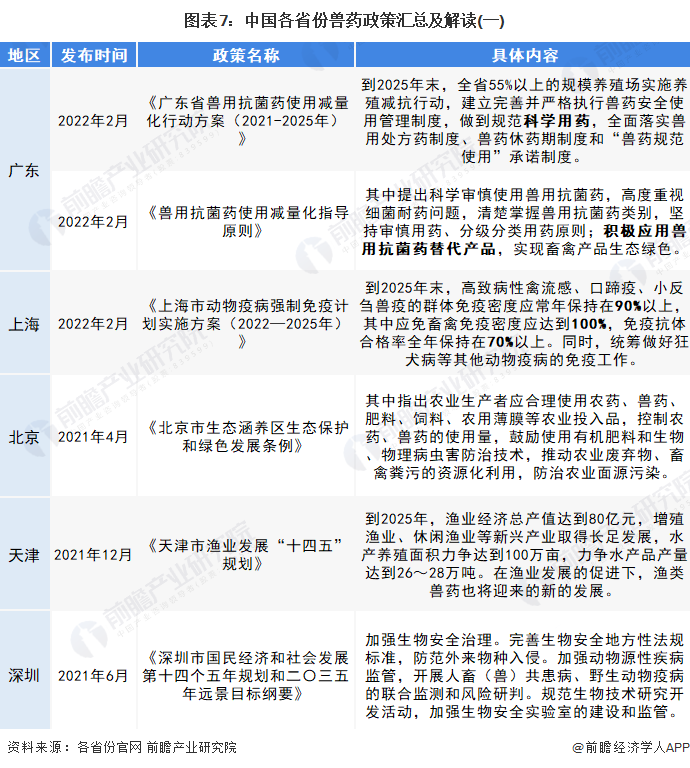Click the 2021年12月 date cell
The height and width of the screenshot is (768, 690).
pos(92,554)
